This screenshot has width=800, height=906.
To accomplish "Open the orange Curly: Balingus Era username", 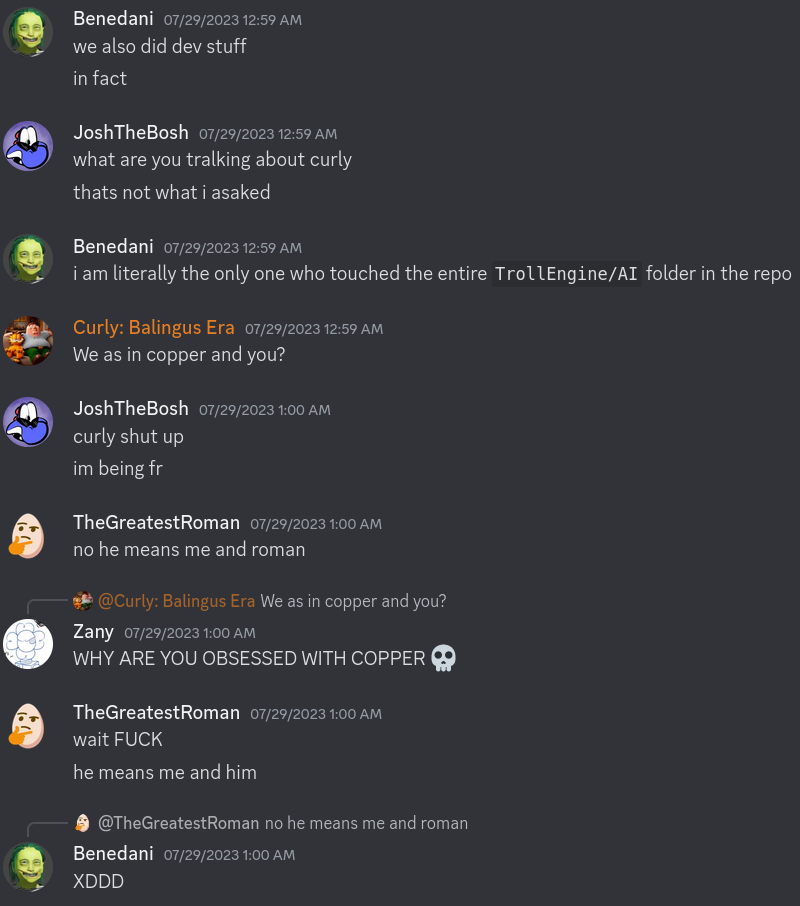I will click(x=154, y=328).
